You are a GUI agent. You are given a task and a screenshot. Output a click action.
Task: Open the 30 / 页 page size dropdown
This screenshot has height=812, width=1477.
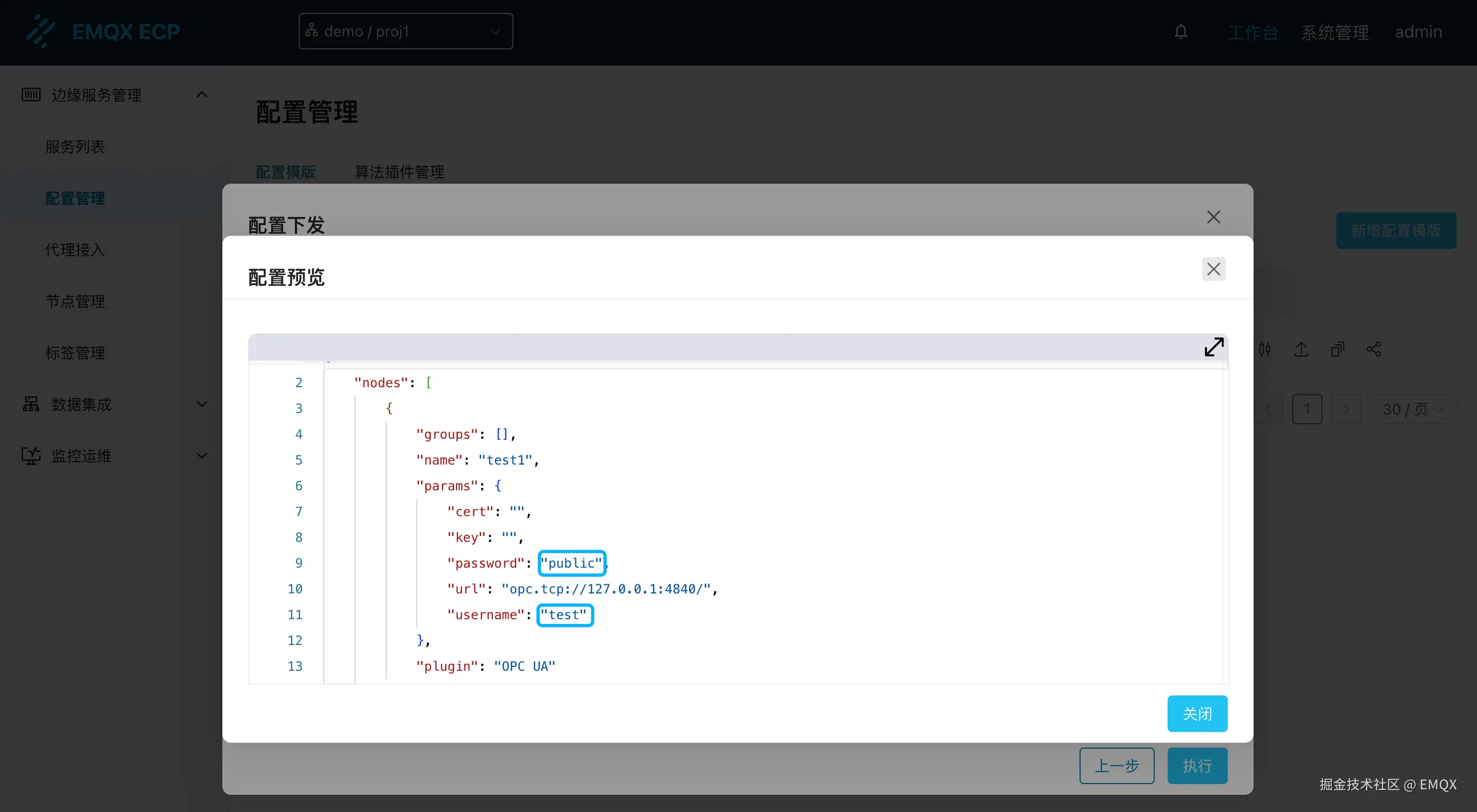click(1412, 409)
